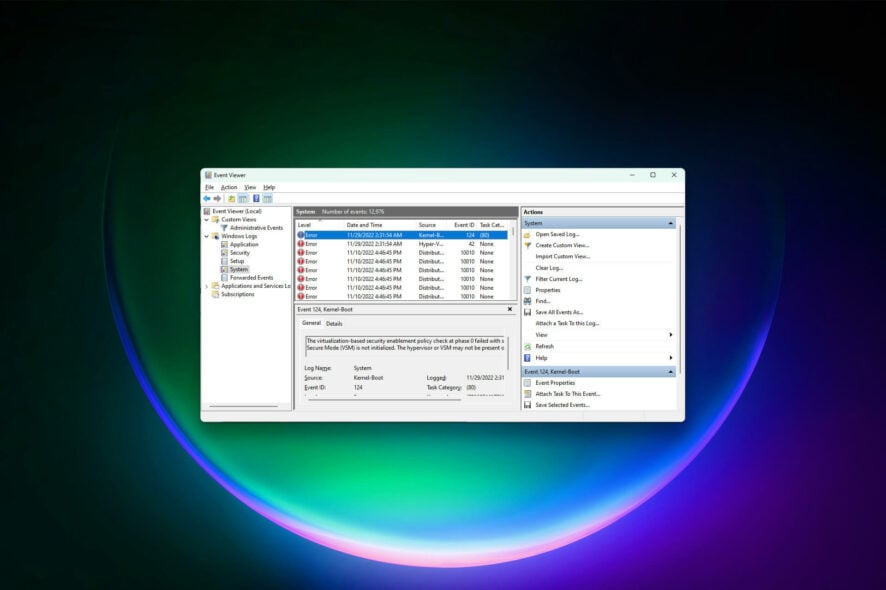The width and height of the screenshot is (886, 590).
Task: Collapse the Windows Logs tree node
Action: pyautogui.click(x=206, y=236)
